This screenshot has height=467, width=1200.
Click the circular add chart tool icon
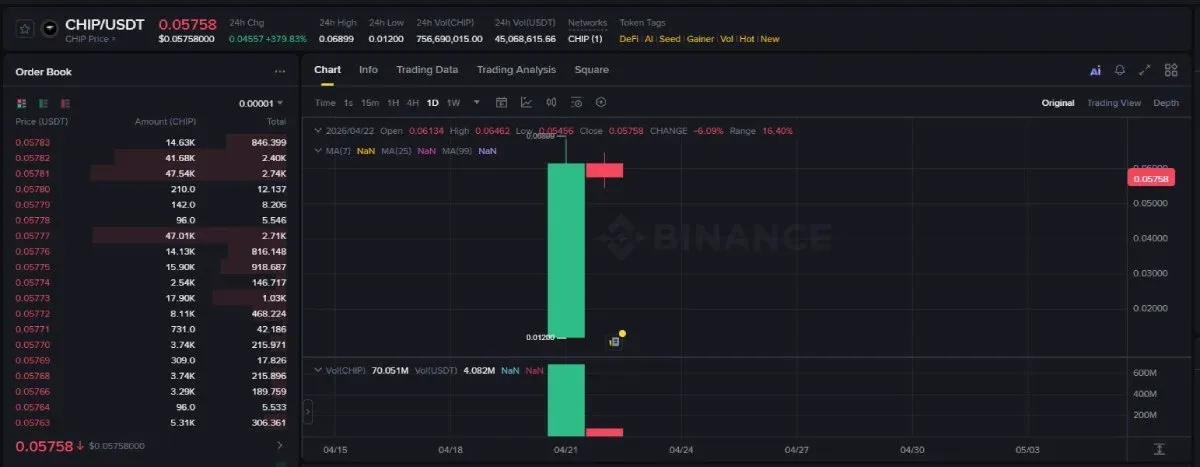[601, 102]
